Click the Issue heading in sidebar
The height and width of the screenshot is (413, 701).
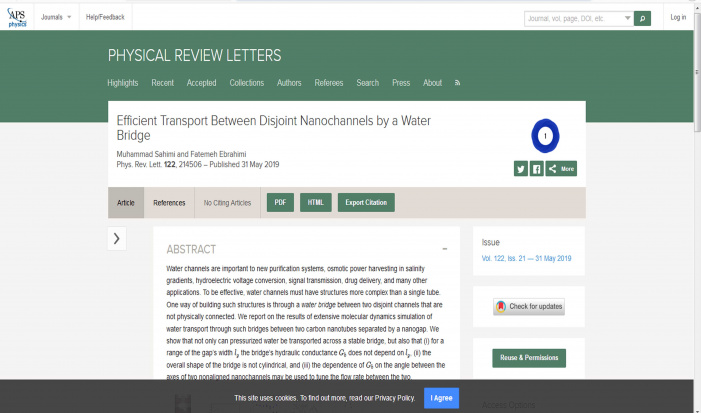[490, 242]
